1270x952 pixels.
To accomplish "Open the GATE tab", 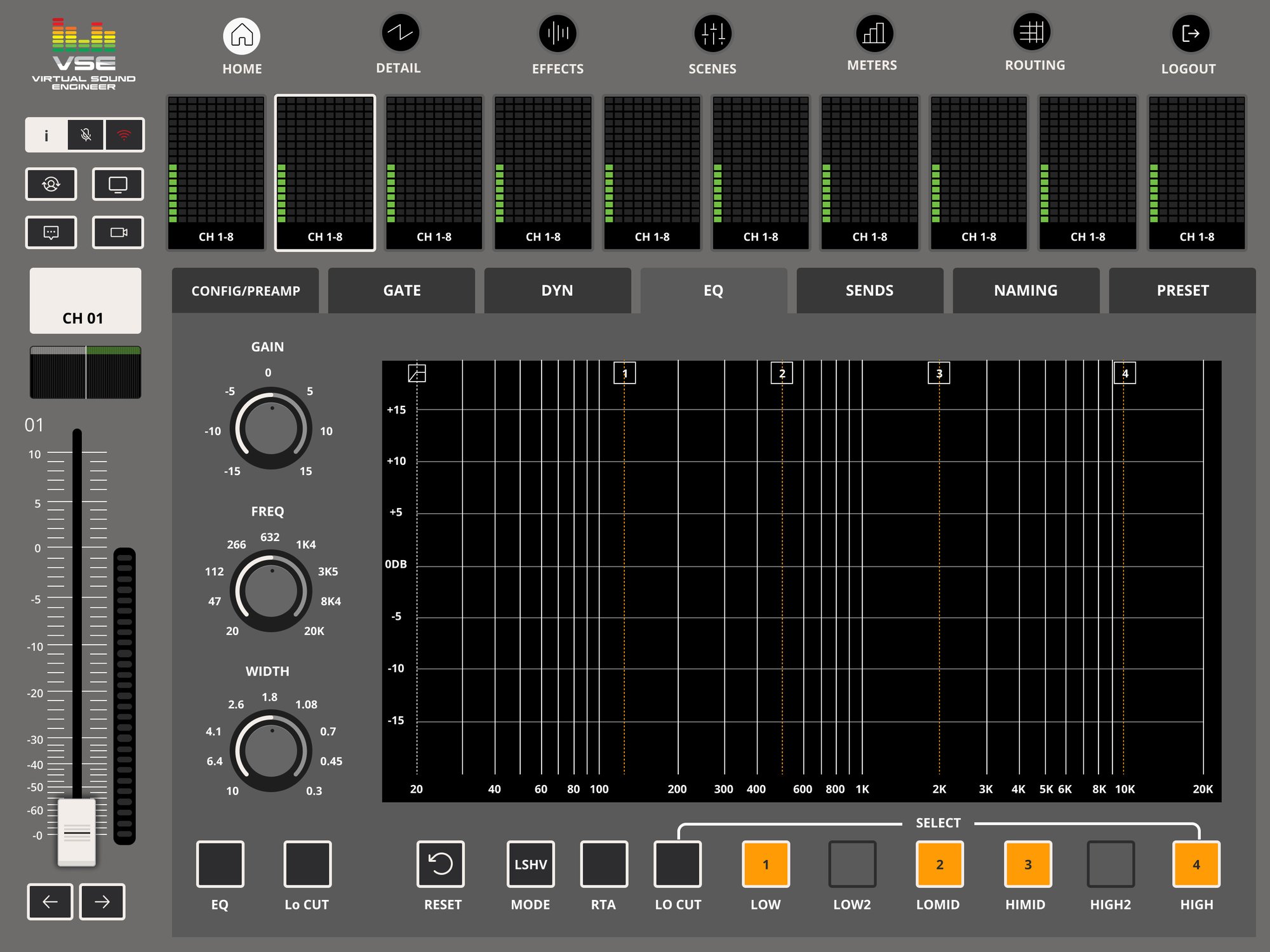I will click(401, 290).
